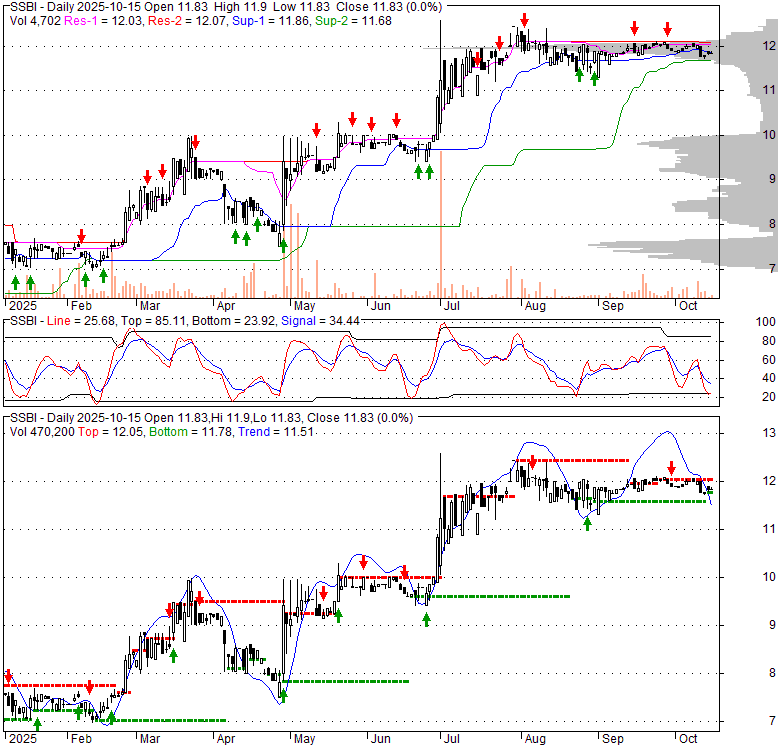Click the 2025 label under the top chart
This screenshot has width=780, height=745.
tap(23, 305)
